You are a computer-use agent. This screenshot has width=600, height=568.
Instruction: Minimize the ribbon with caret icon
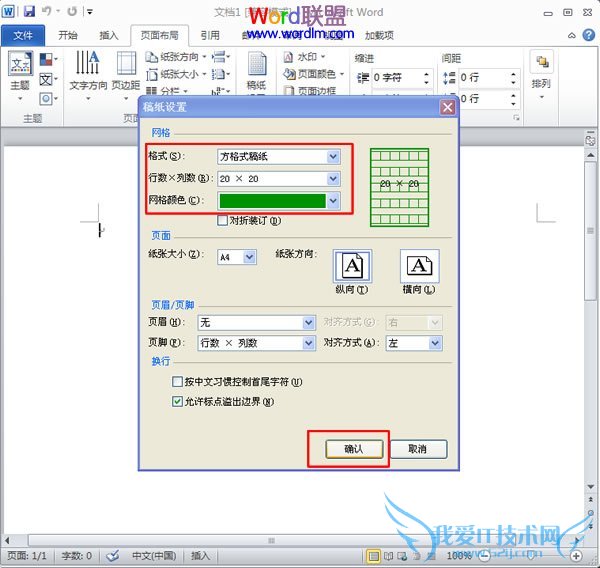click(572, 36)
